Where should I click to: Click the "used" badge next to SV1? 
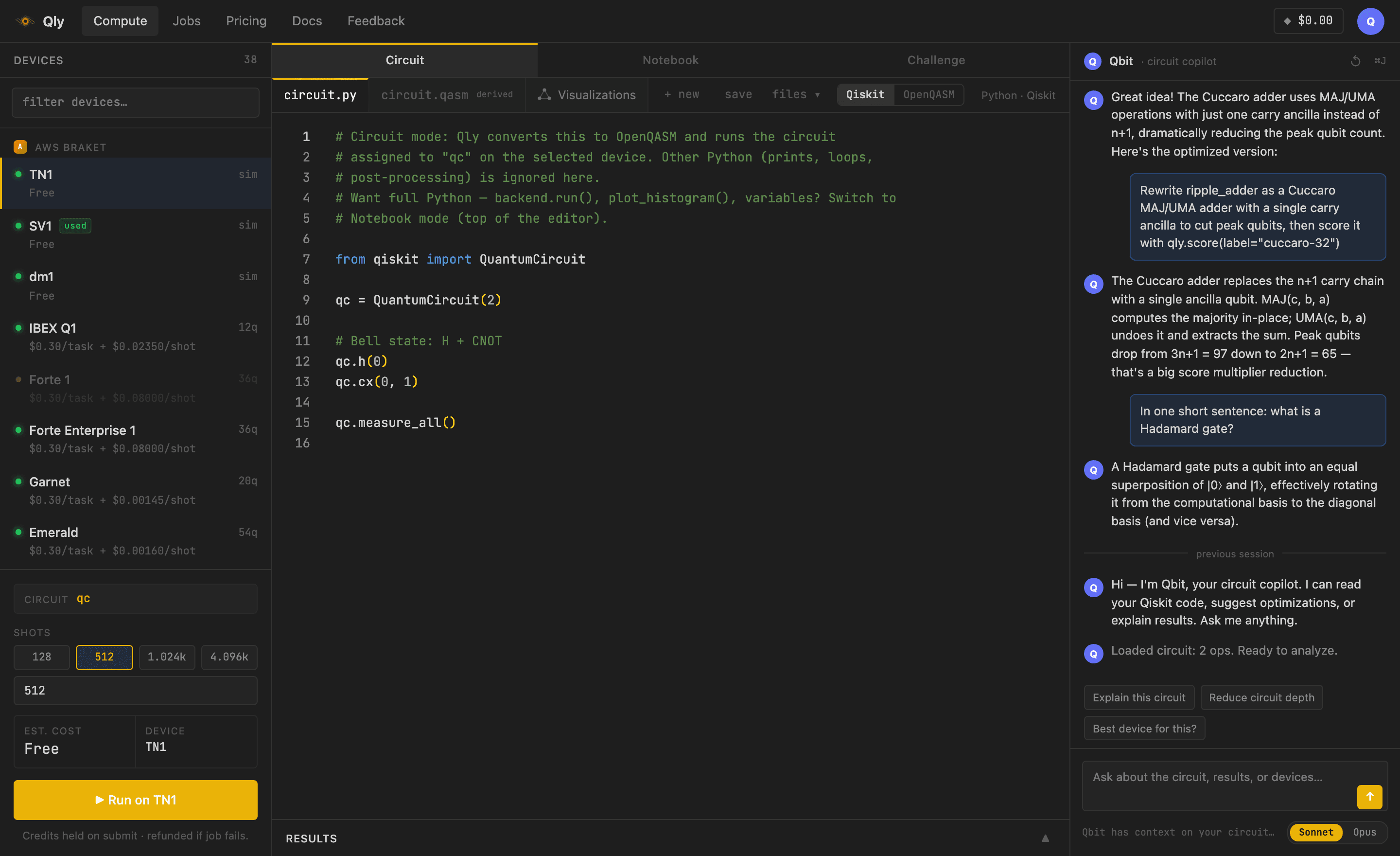[75, 226]
